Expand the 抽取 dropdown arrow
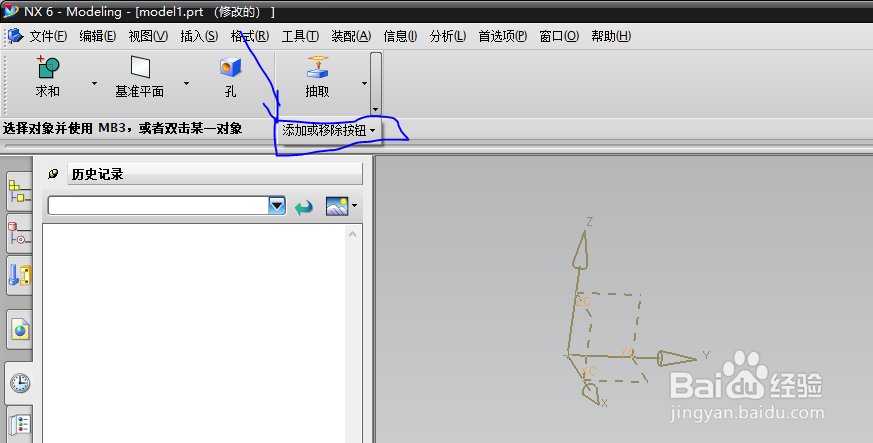Screen dimensions: 873x443 [364, 83]
